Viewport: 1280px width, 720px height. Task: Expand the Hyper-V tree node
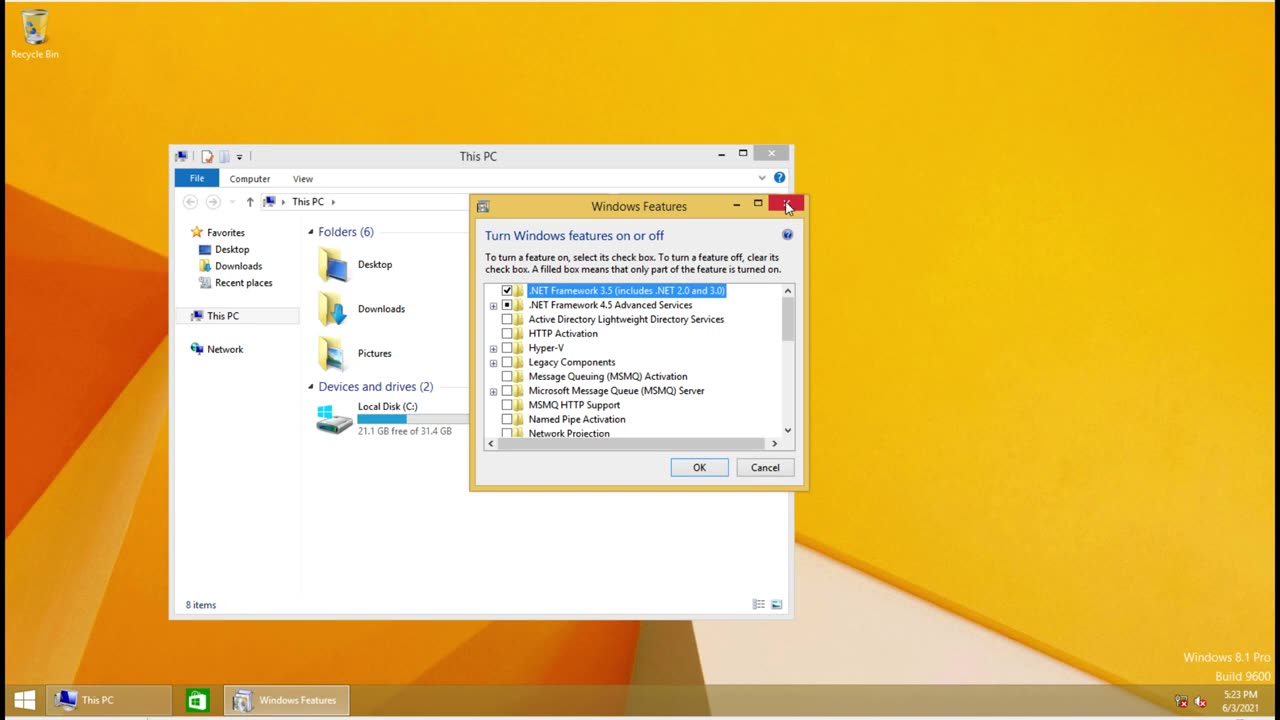[493, 349]
